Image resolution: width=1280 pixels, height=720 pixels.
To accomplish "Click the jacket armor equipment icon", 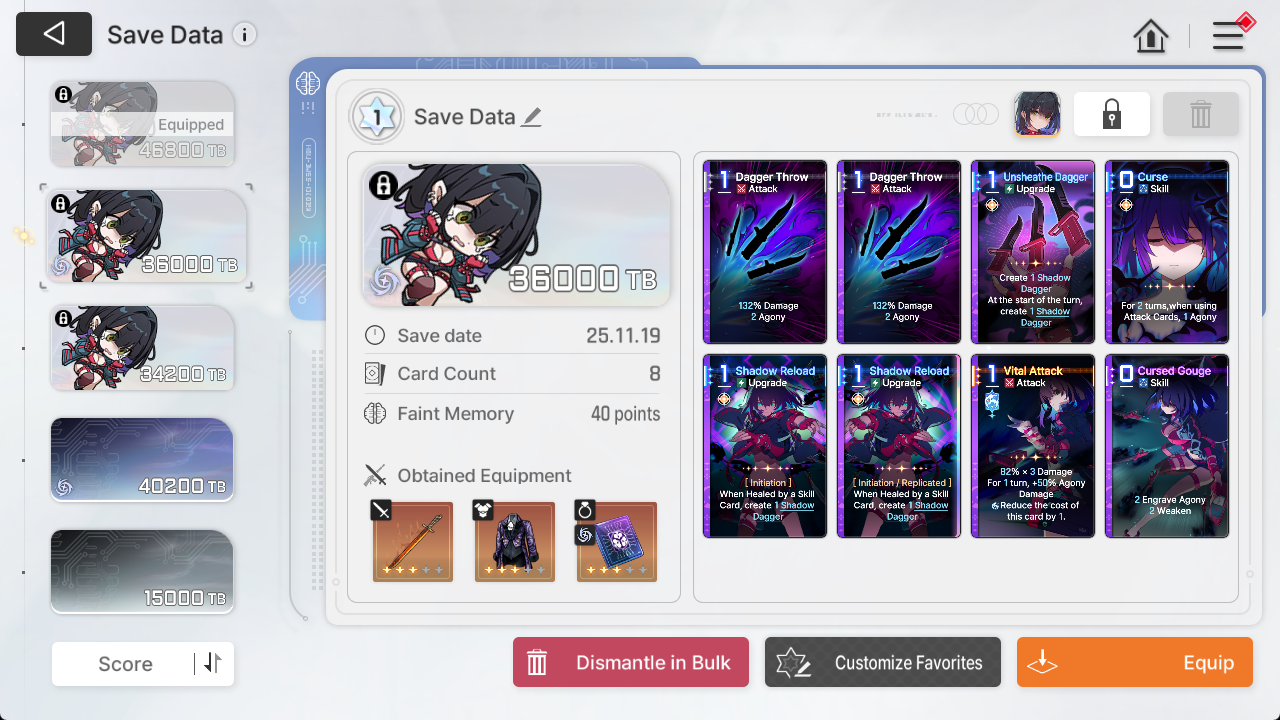I will click(515, 541).
